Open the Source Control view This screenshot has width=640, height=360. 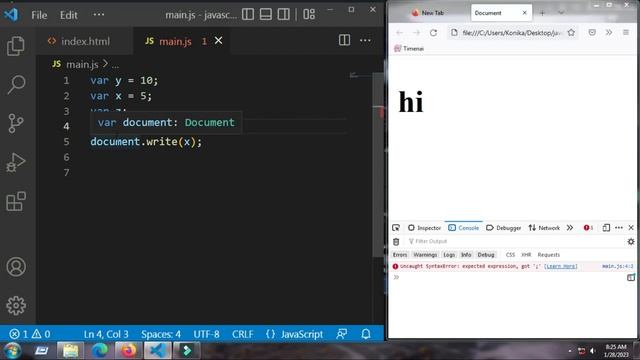[16, 123]
